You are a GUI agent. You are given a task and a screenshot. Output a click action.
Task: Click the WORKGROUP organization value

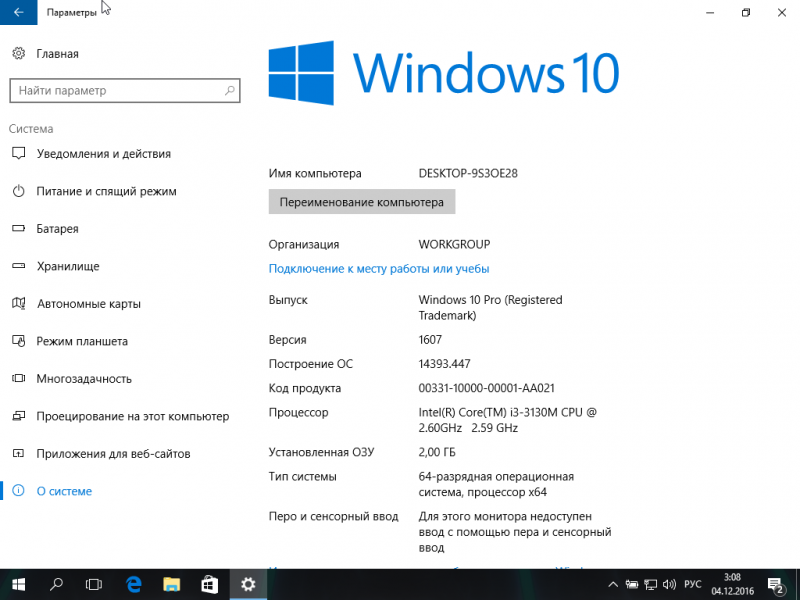coord(454,244)
